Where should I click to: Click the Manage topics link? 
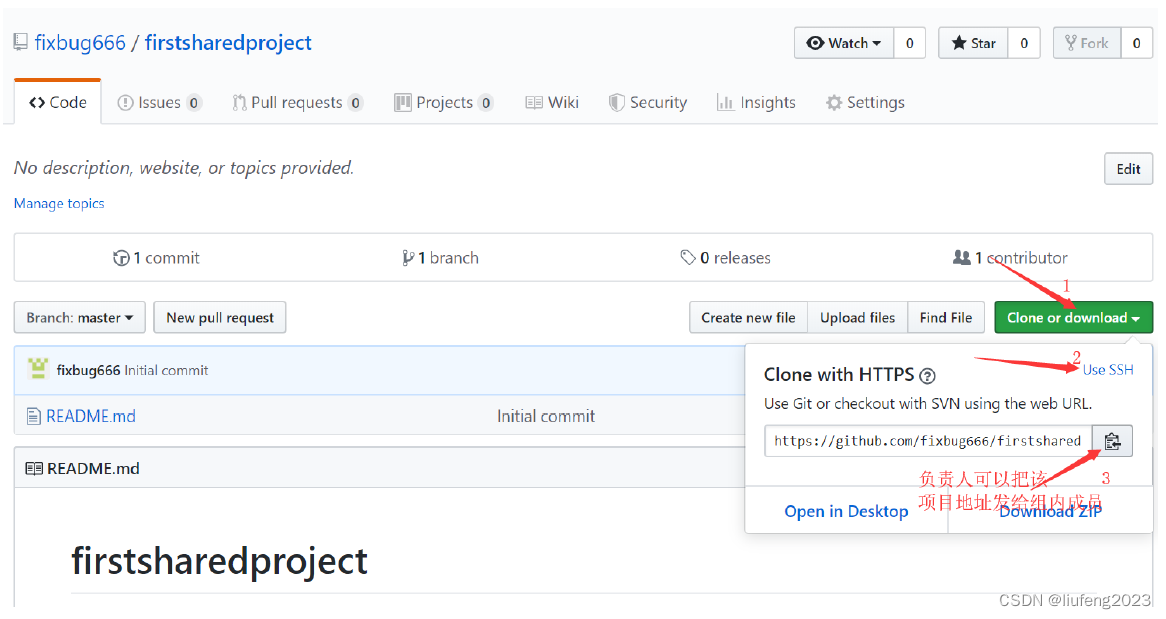(x=59, y=204)
